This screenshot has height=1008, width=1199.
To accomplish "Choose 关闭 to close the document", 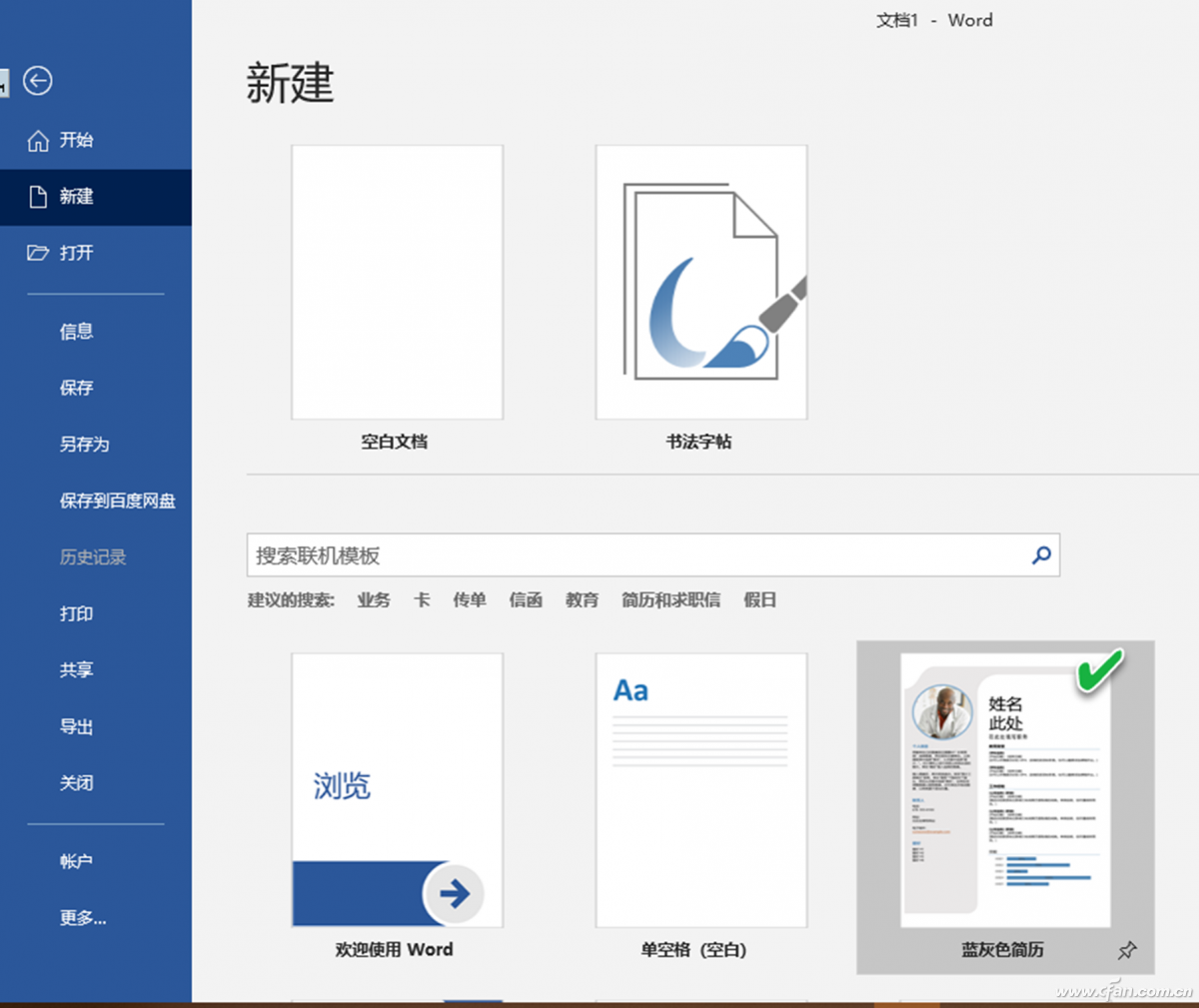I will coord(76,783).
